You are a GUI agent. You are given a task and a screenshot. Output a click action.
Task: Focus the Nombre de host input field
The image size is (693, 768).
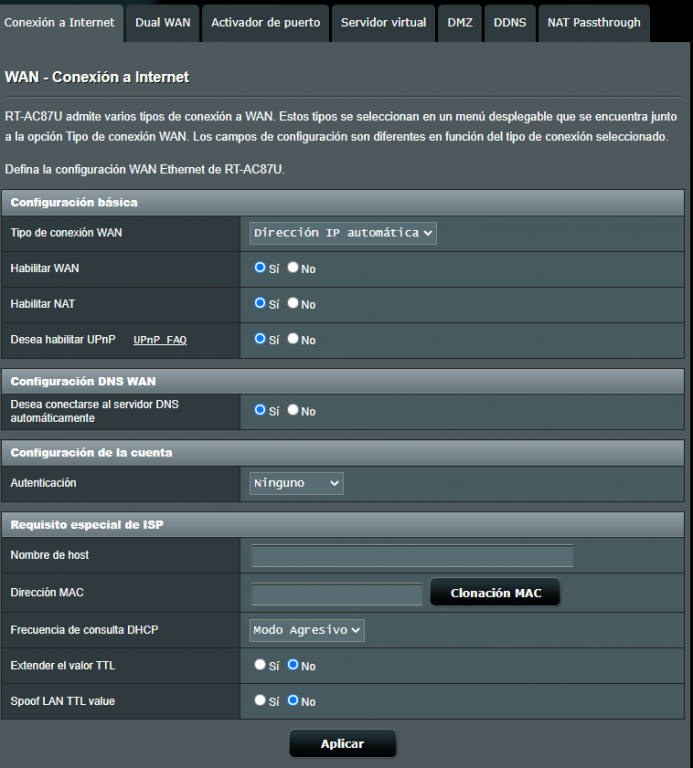click(412, 556)
